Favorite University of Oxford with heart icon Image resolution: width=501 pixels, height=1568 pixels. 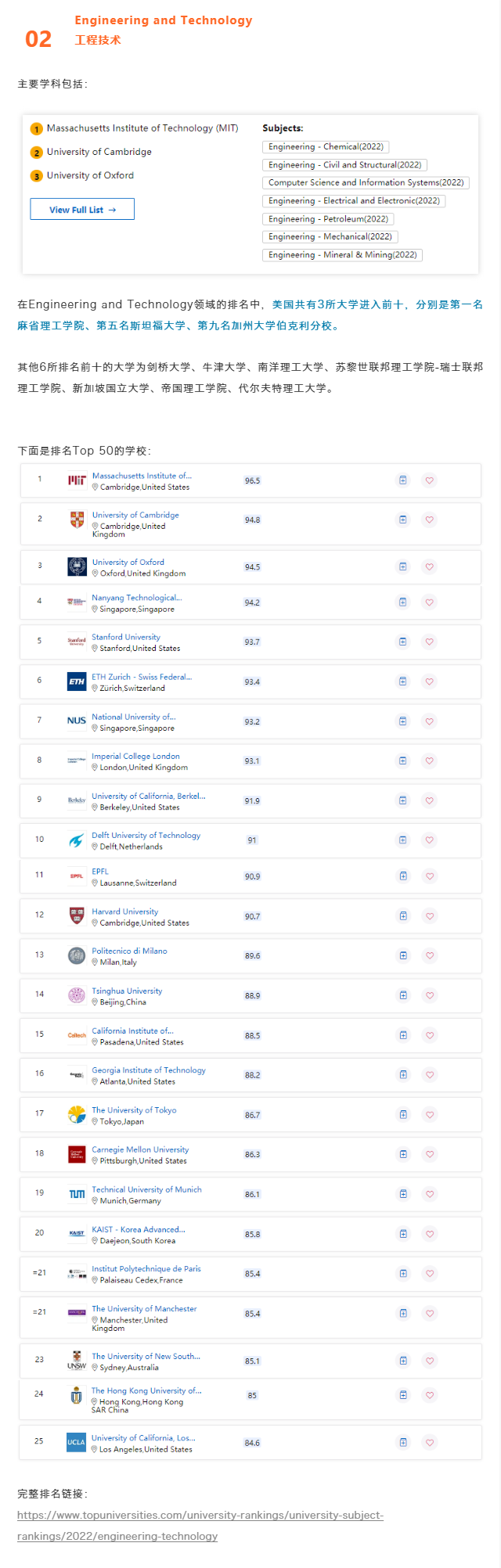point(429,566)
